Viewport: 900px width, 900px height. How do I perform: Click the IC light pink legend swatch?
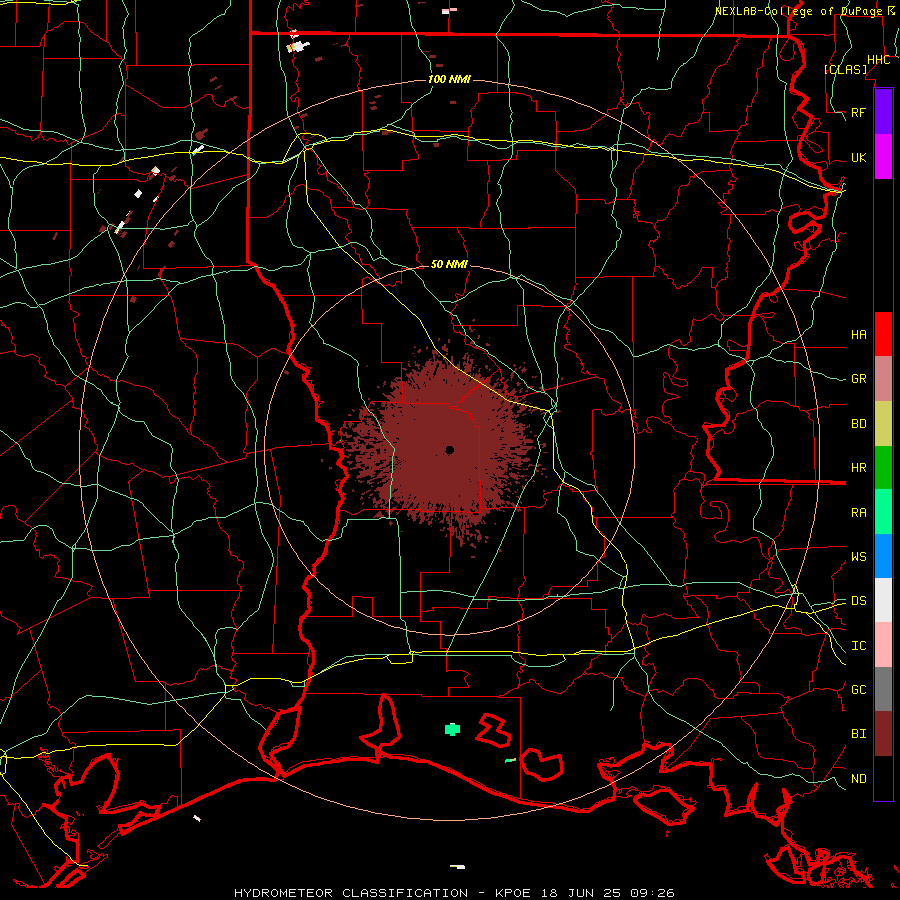pyautogui.click(x=883, y=645)
